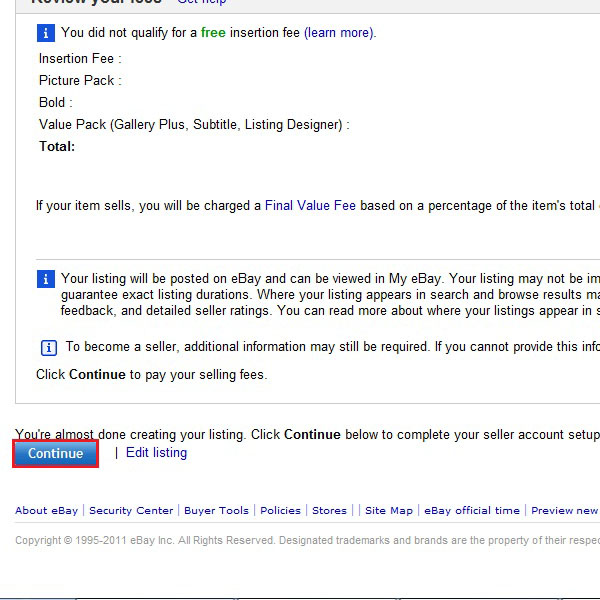Open Policies footer link

pos(280,510)
